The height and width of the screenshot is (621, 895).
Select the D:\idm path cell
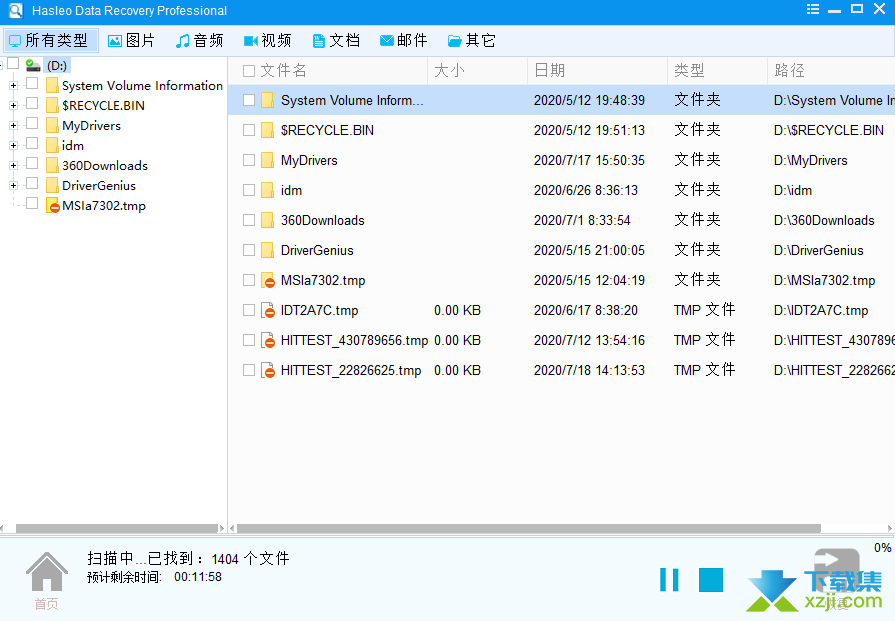[793, 191]
